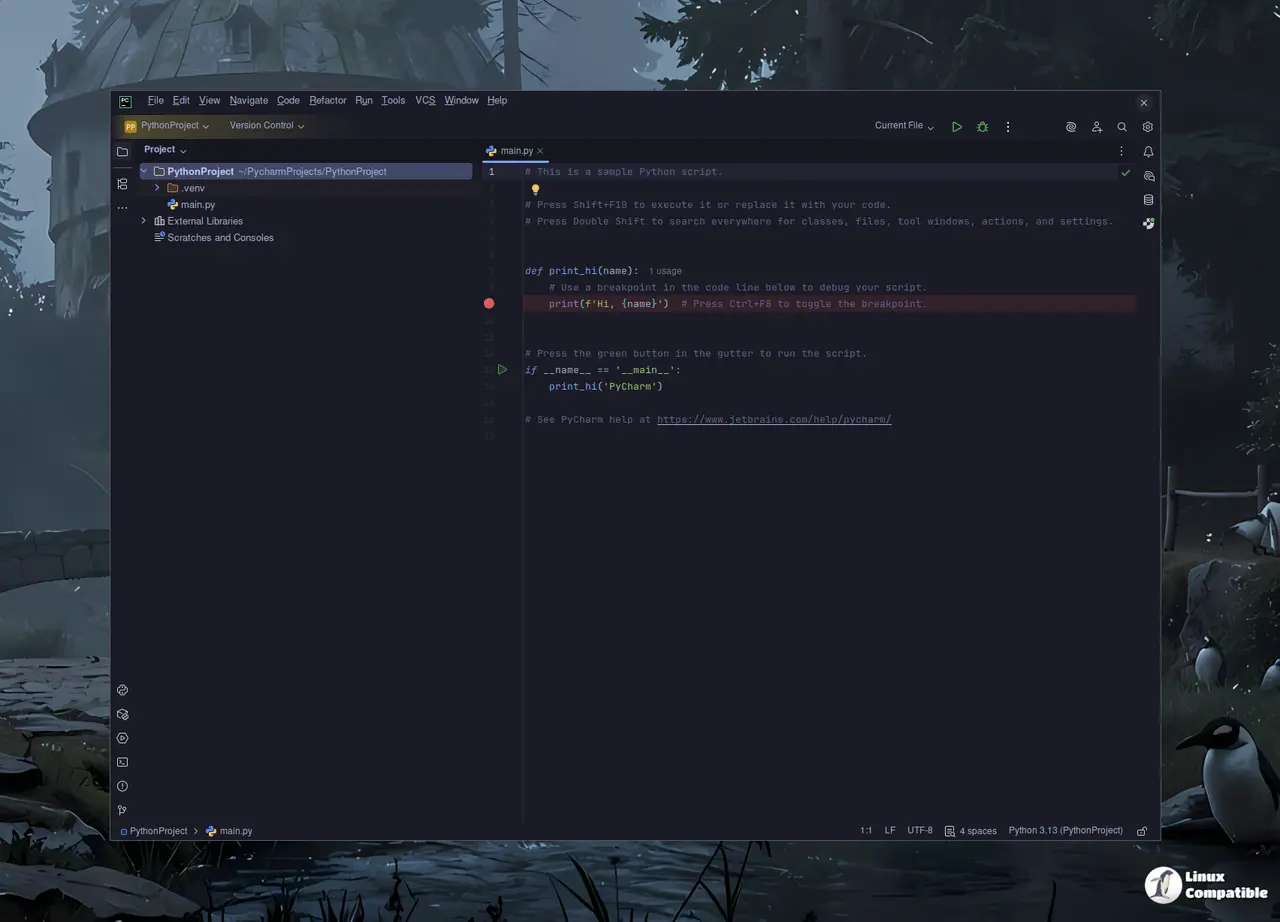Open the Current File run configuration dropdown
The width and height of the screenshot is (1280, 922).
click(904, 126)
